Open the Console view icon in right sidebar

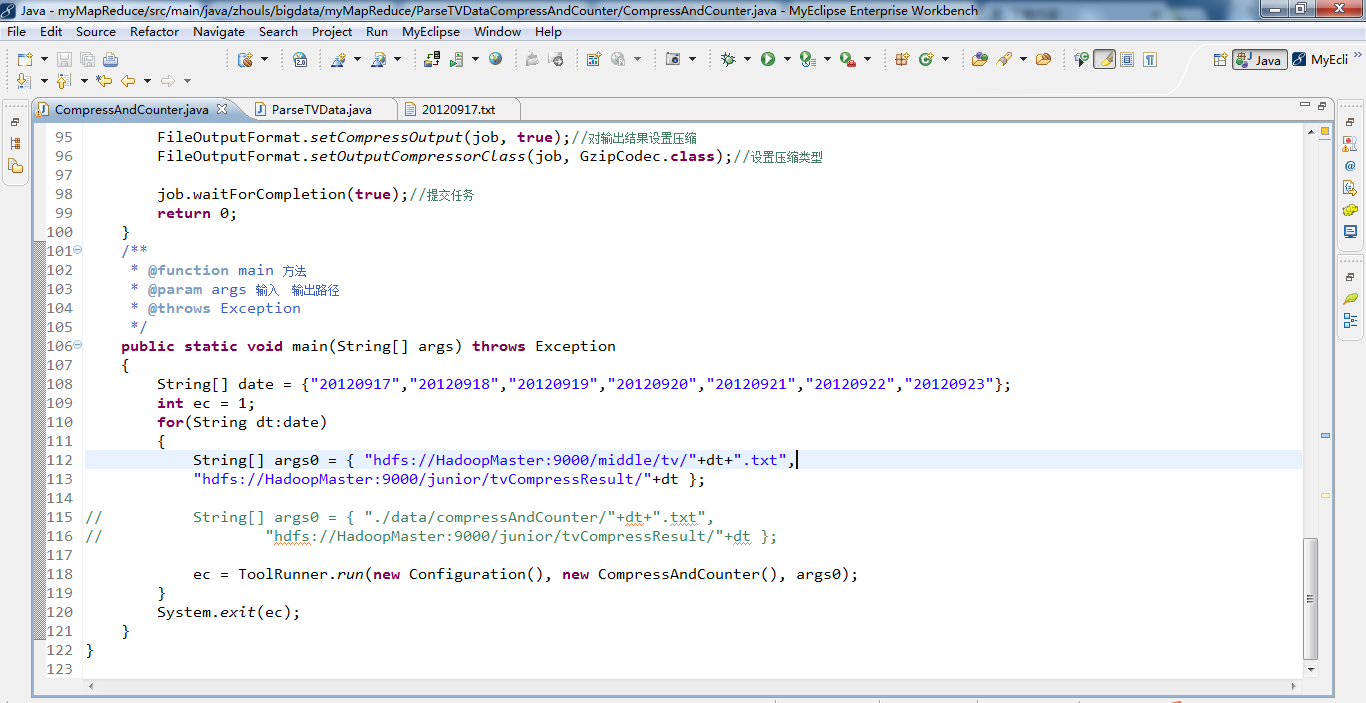pyautogui.click(x=1350, y=232)
